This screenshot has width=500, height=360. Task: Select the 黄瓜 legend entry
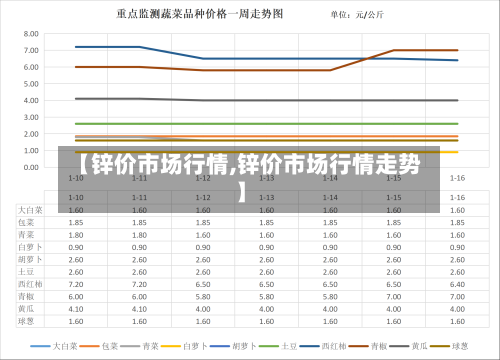(408, 346)
